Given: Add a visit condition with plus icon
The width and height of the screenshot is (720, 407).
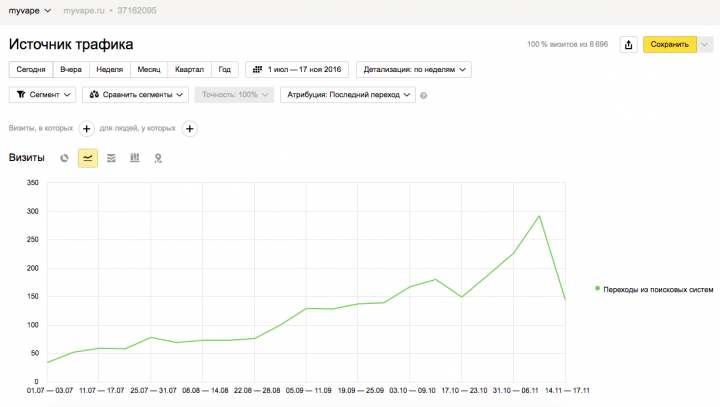Looking at the screenshot, I should coord(86,129).
